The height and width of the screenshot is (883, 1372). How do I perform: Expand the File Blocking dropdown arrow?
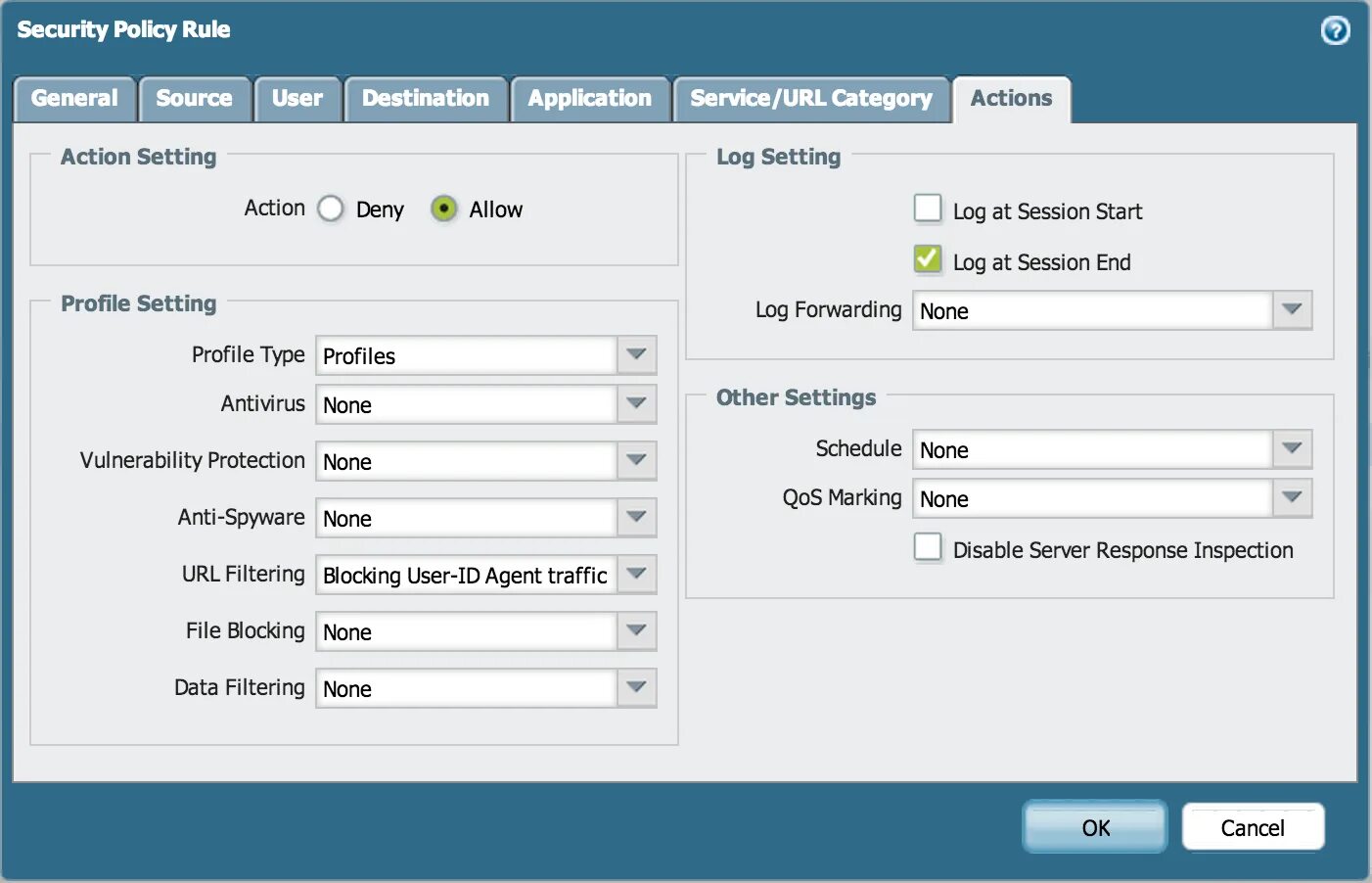click(x=636, y=630)
